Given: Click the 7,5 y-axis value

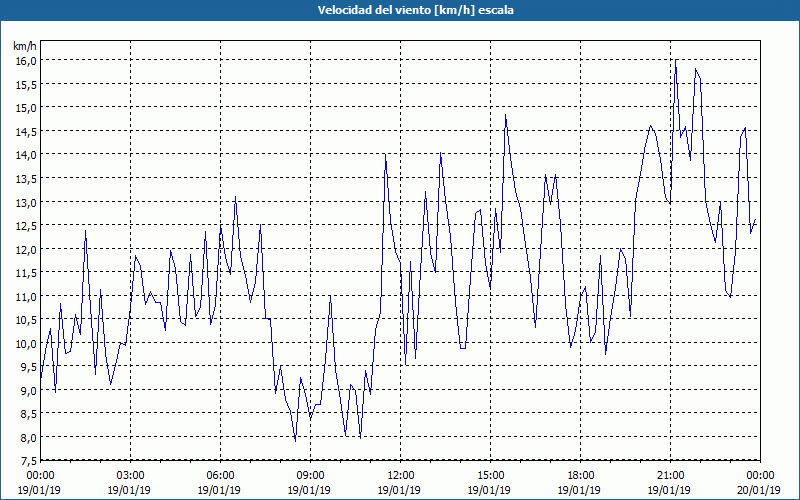Looking at the screenshot, I should click(29, 461).
